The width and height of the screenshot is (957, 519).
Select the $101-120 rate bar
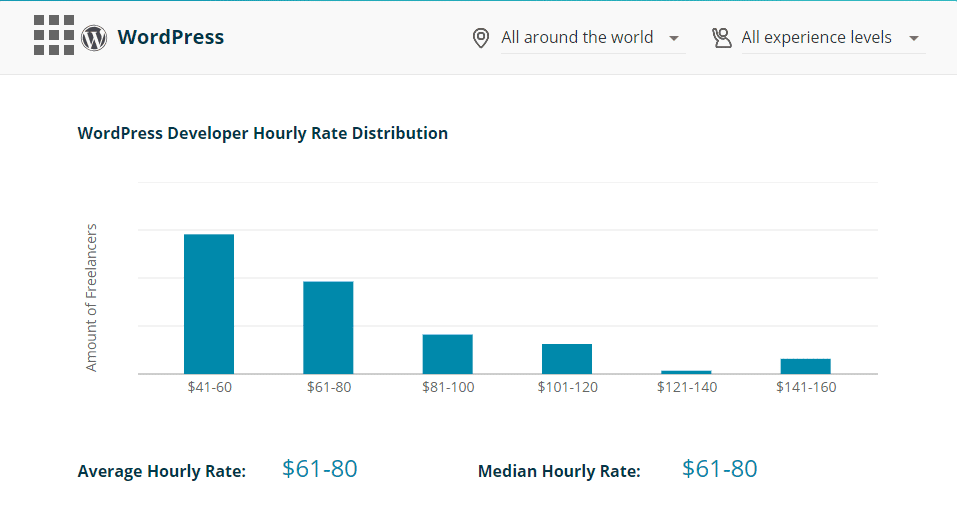tap(567, 359)
